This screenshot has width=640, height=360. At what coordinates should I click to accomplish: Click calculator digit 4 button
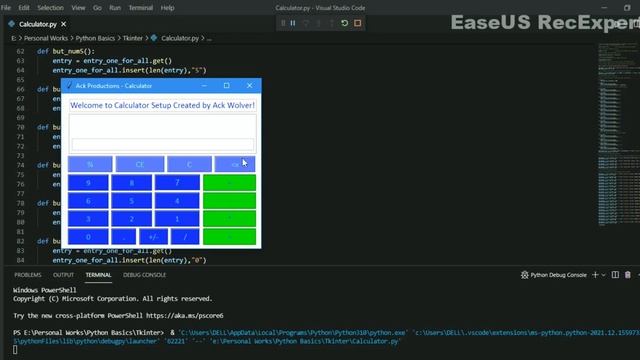click(x=177, y=201)
